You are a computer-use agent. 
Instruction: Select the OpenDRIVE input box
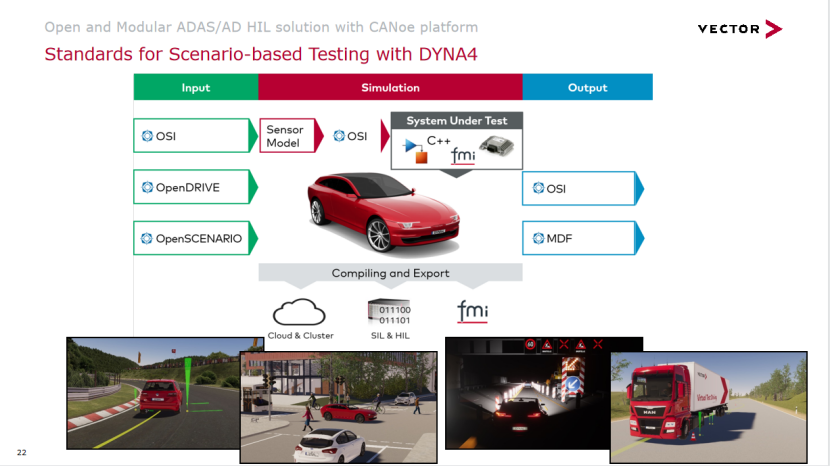click(x=195, y=187)
